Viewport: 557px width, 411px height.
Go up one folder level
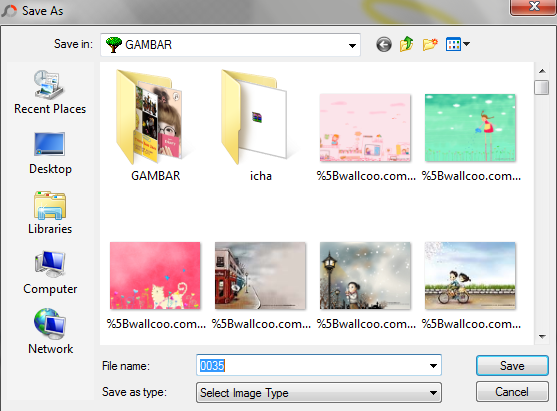(x=407, y=44)
